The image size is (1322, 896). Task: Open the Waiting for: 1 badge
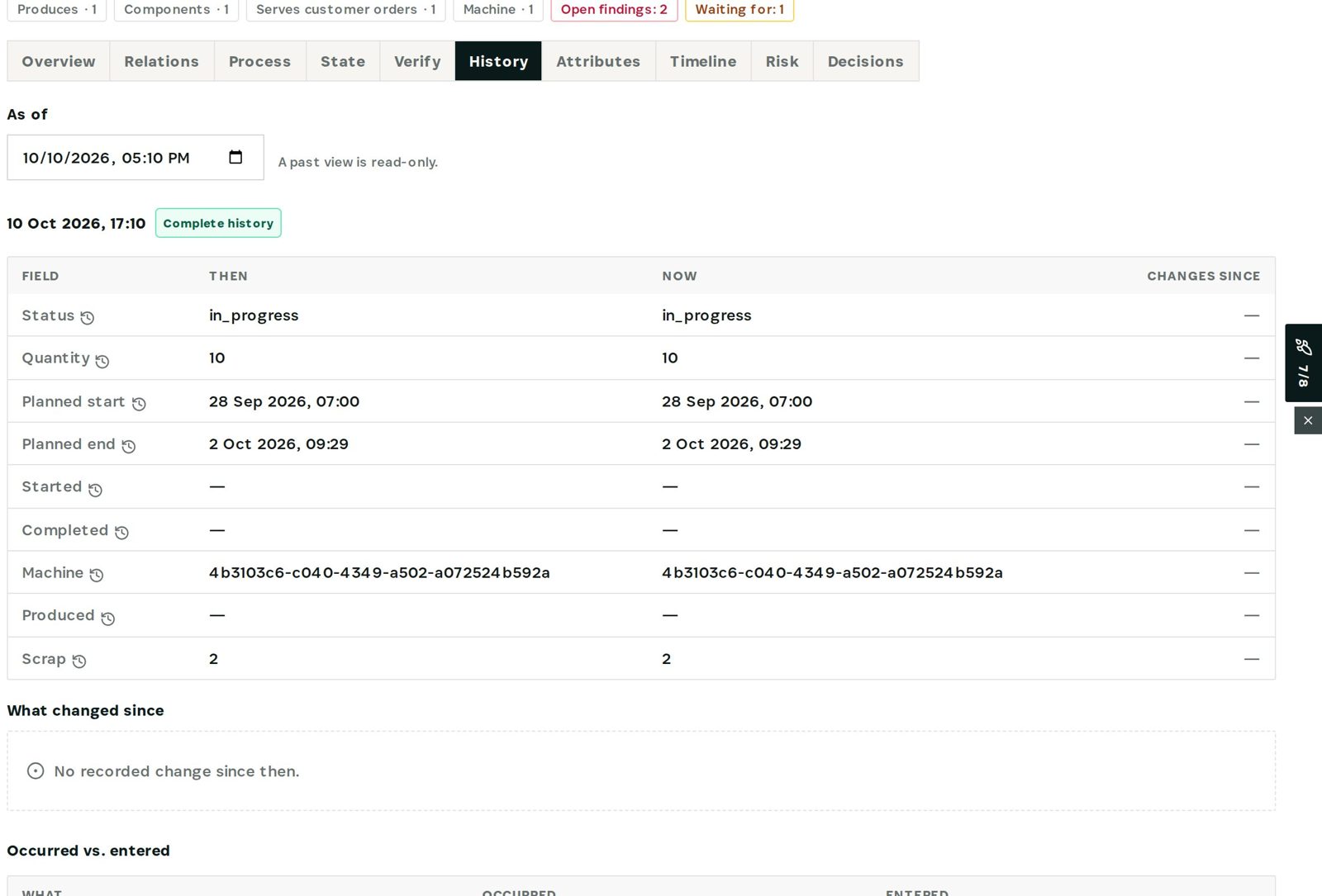pos(739,10)
